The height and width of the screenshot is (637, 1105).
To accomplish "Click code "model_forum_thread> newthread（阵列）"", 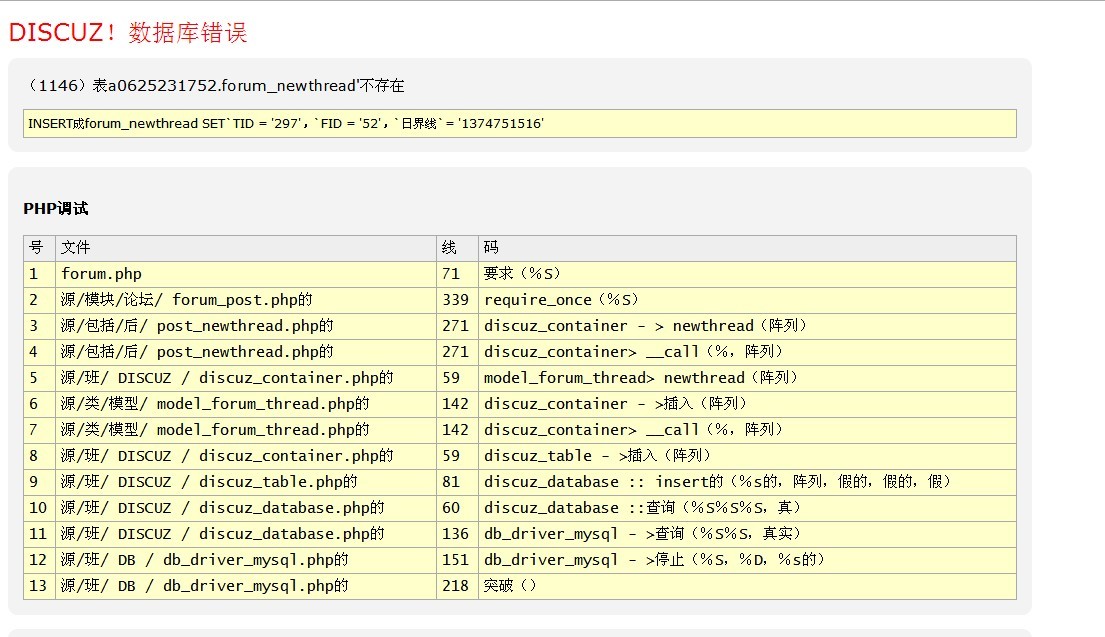I will point(641,378).
